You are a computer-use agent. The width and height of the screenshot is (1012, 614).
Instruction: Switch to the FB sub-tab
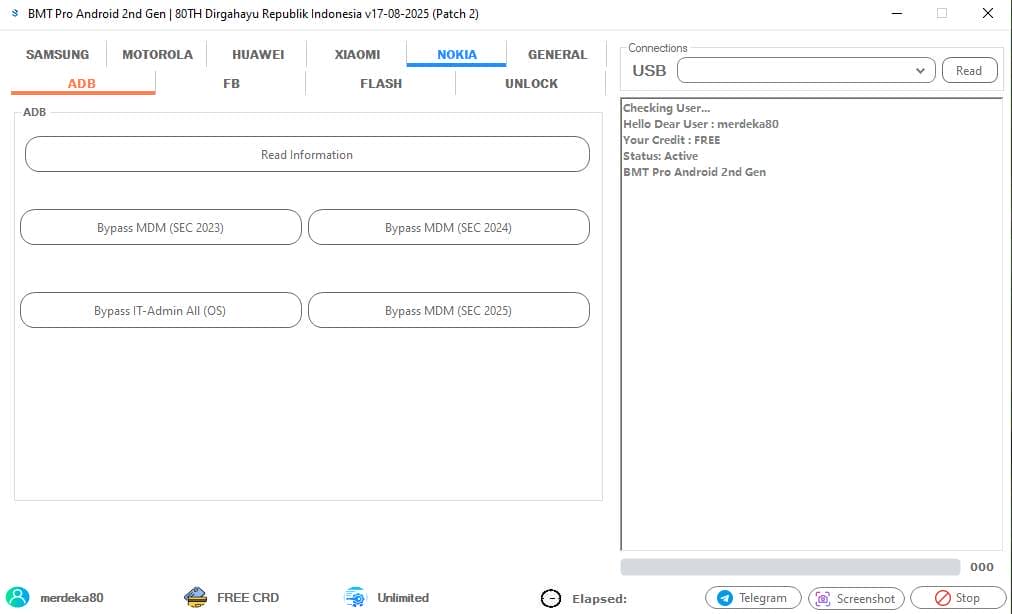[x=231, y=84]
